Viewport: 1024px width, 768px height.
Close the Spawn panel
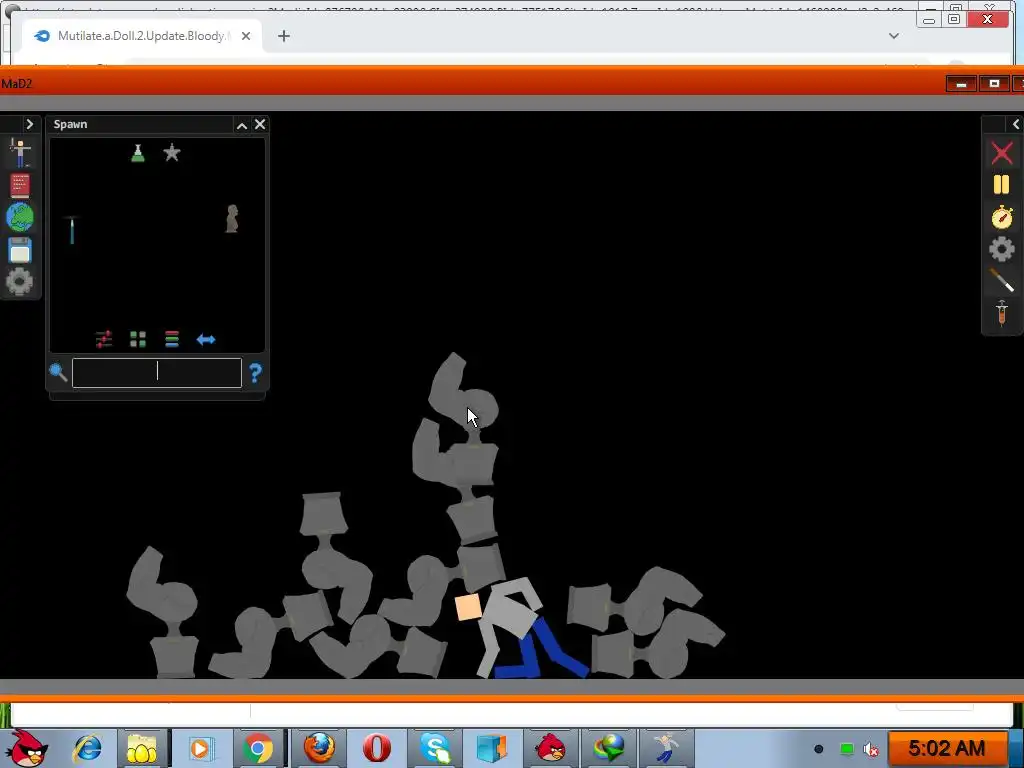[x=260, y=124]
